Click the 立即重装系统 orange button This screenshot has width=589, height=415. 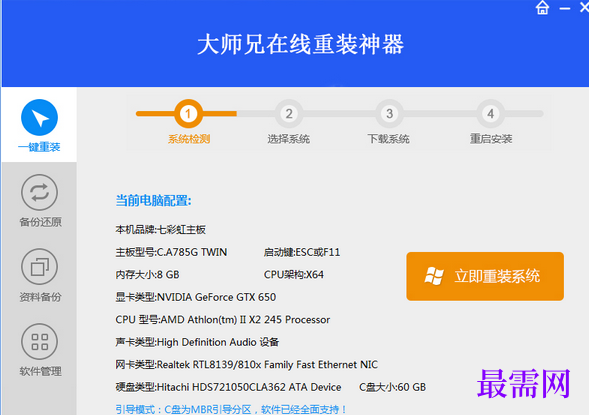coord(485,276)
